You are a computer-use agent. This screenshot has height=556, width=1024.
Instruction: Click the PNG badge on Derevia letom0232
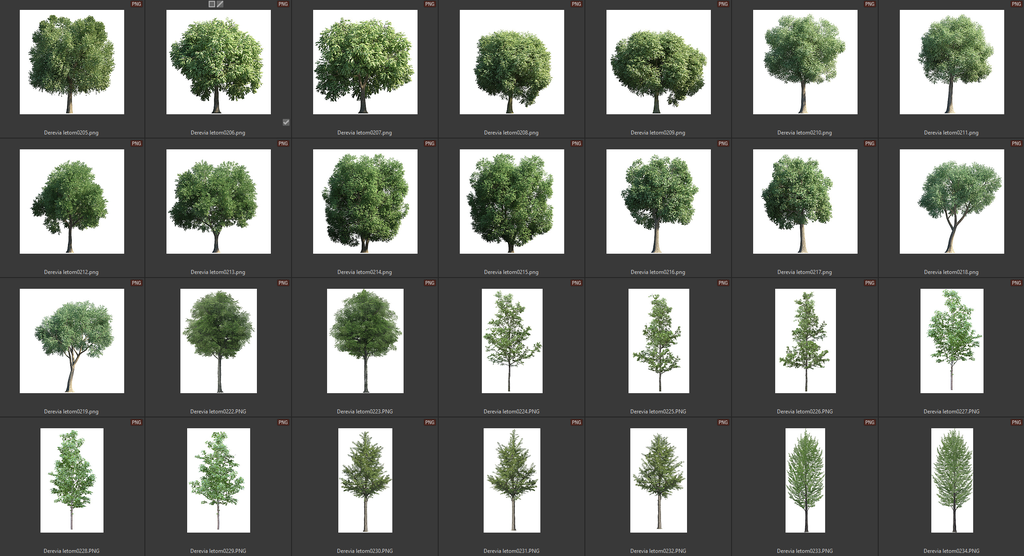pos(722,423)
